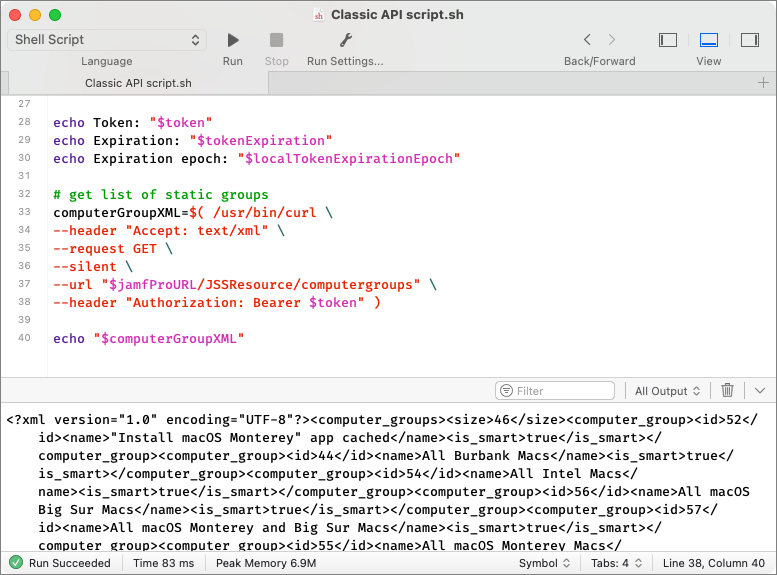Click the Run Succeeded status text
777x575 pixels.
[x=69, y=563]
